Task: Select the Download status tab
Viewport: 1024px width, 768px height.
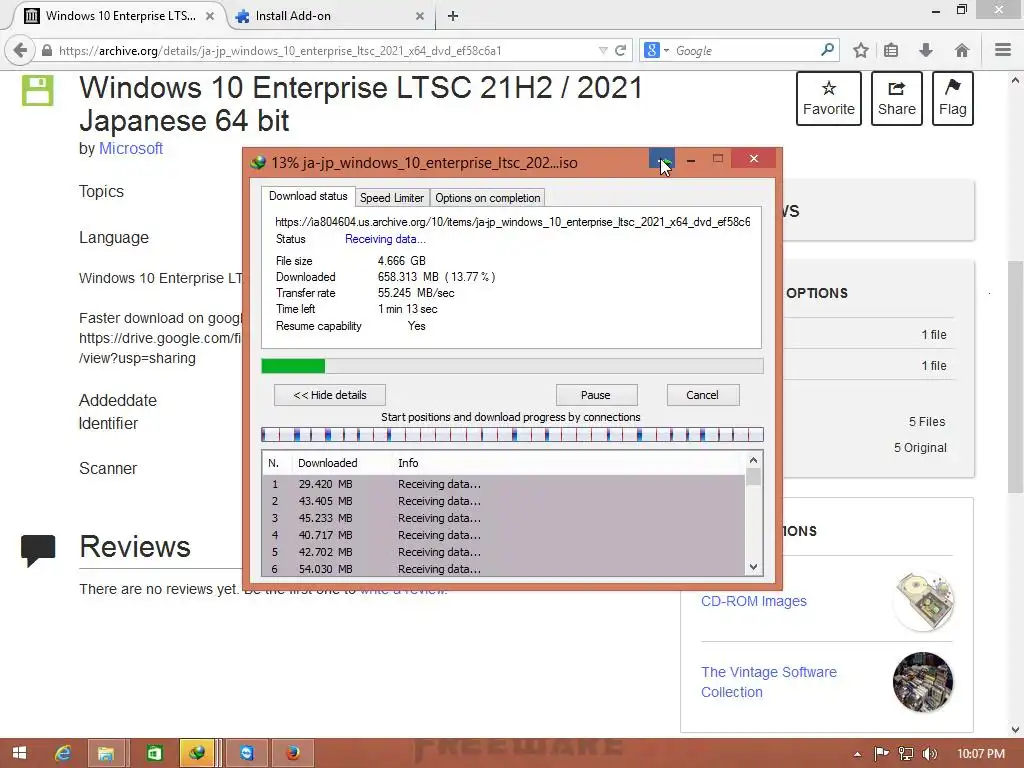Action: click(308, 196)
